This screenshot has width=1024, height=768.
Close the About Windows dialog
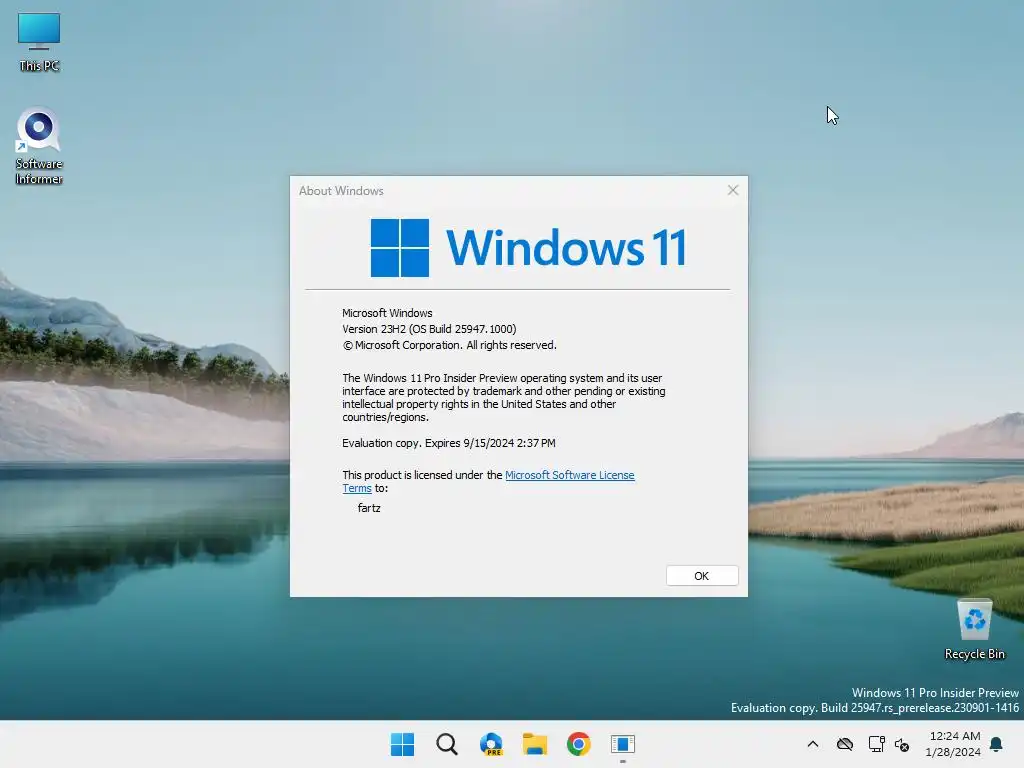coord(733,190)
